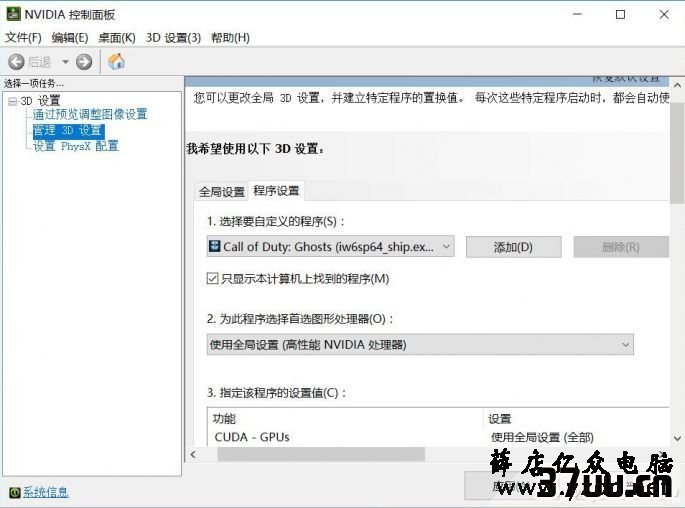Image resolution: width=685 pixels, height=508 pixels.
Task: Click the 删除(R) button
Action: tap(621, 247)
